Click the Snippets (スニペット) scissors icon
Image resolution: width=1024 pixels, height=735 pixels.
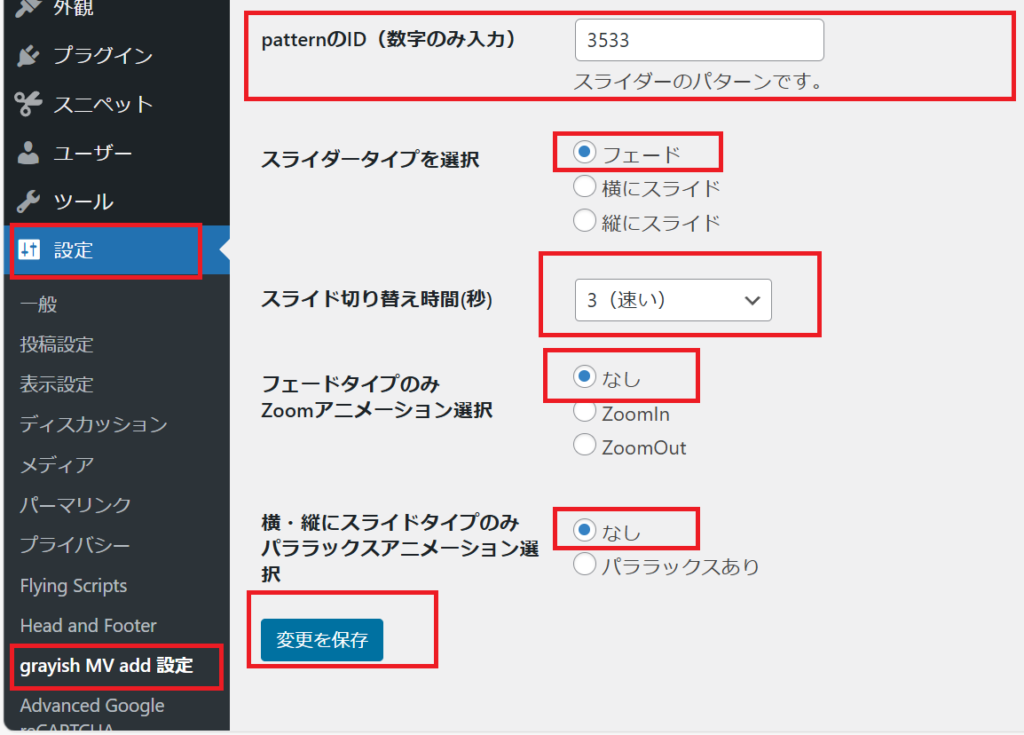point(27,104)
